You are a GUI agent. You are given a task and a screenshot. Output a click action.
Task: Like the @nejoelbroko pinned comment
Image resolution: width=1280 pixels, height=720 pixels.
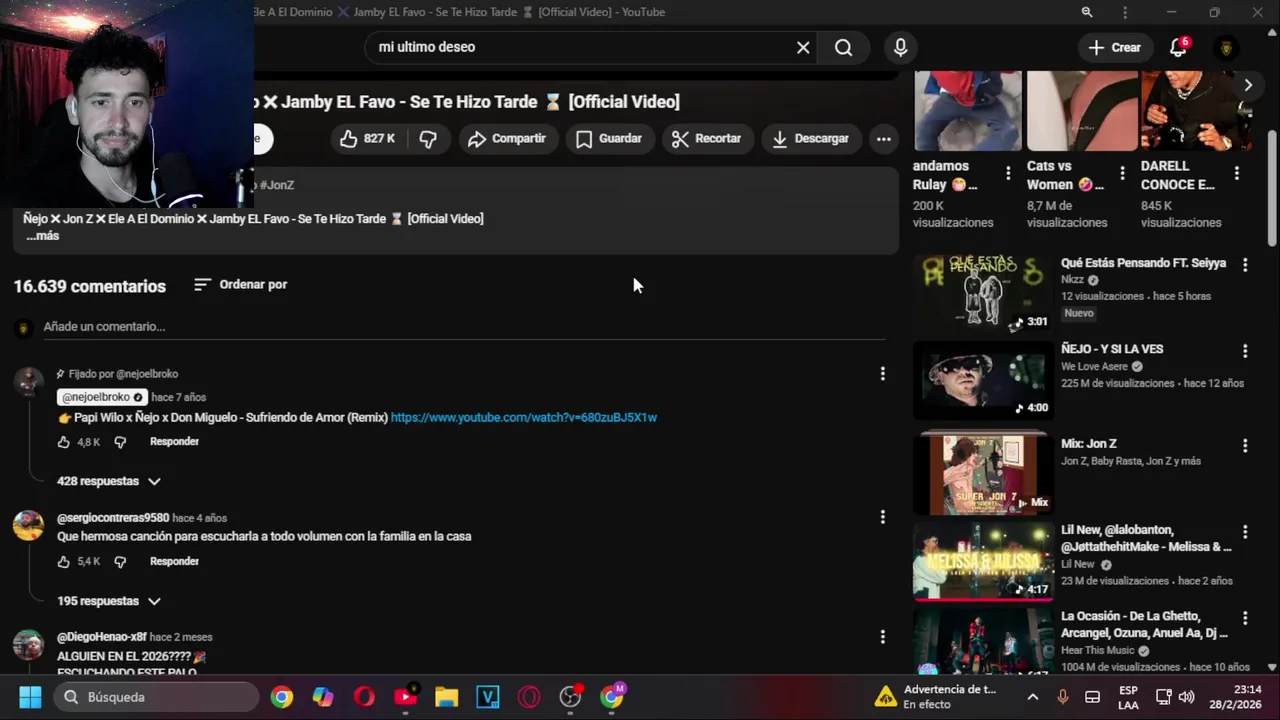[x=64, y=442]
